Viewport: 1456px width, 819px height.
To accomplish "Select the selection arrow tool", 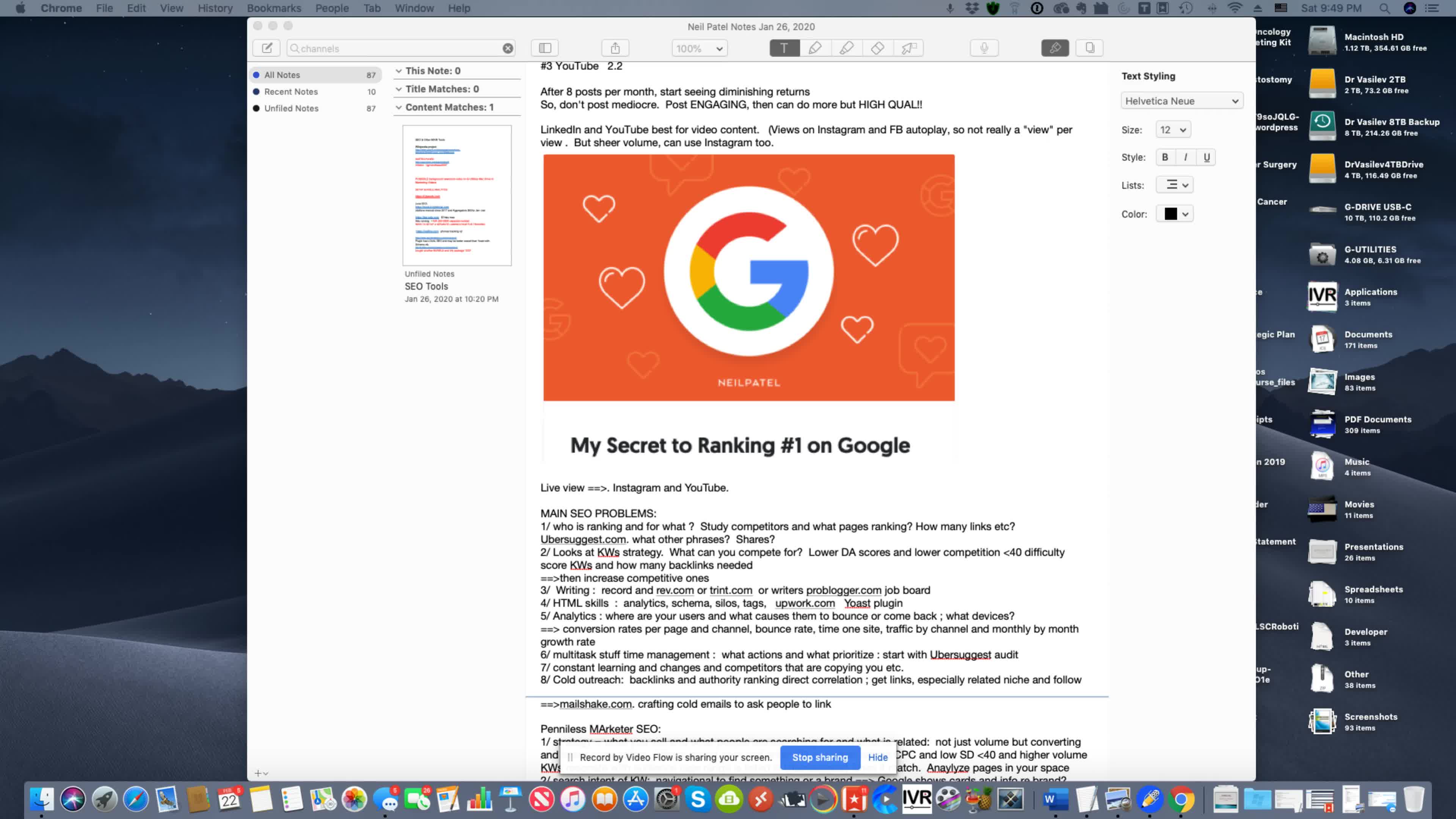I will (x=908, y=48).
